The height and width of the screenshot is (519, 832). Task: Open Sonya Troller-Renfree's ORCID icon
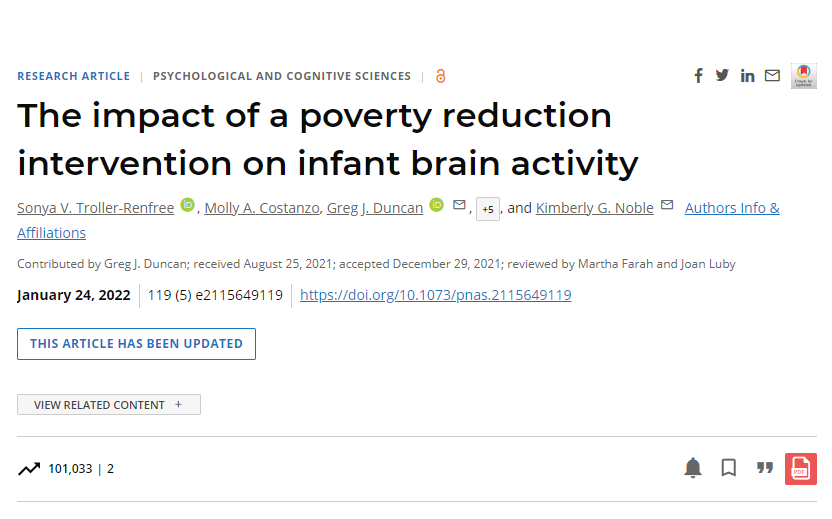click(187, 205)
